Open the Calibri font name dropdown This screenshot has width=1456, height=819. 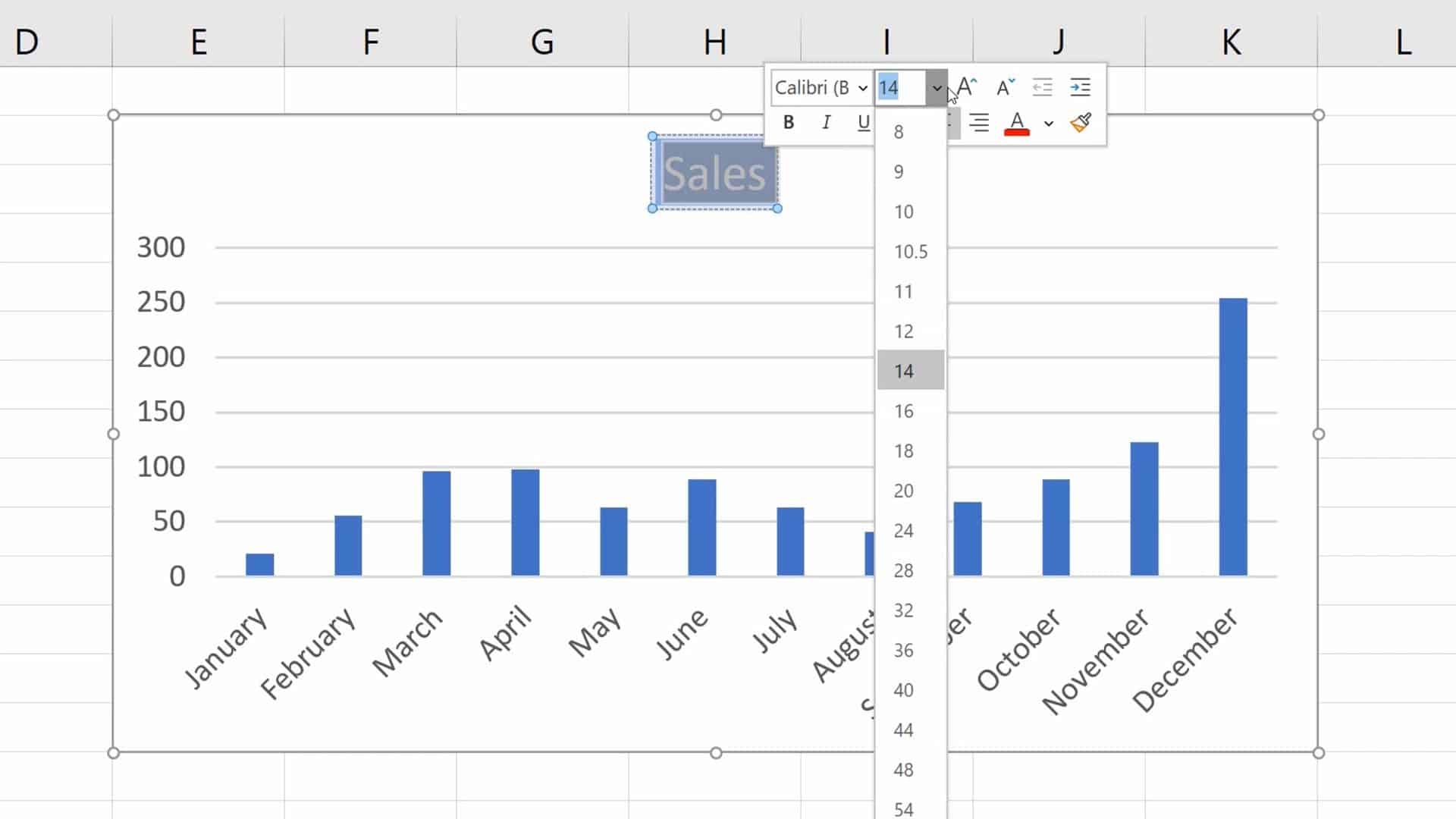pos(863,88)
